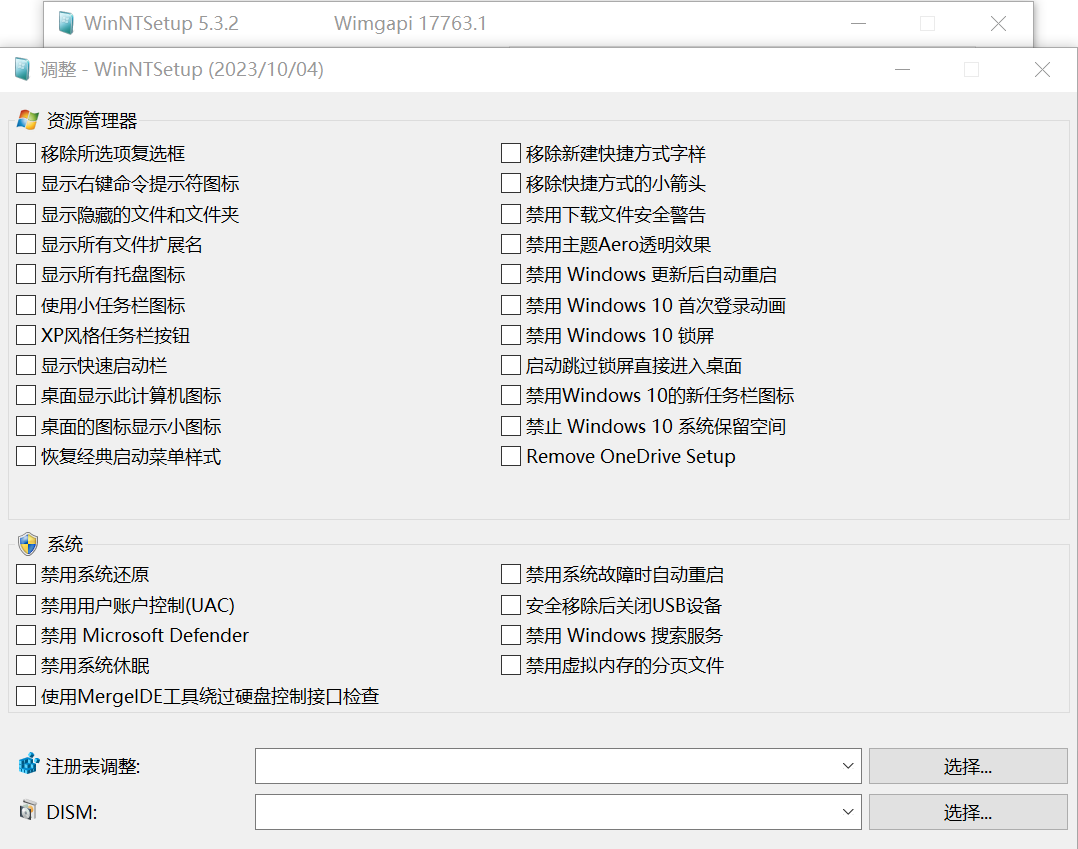Check 禁用 Windows 搜索服务 option
The image size is (1078, 849).
[511, 635]
